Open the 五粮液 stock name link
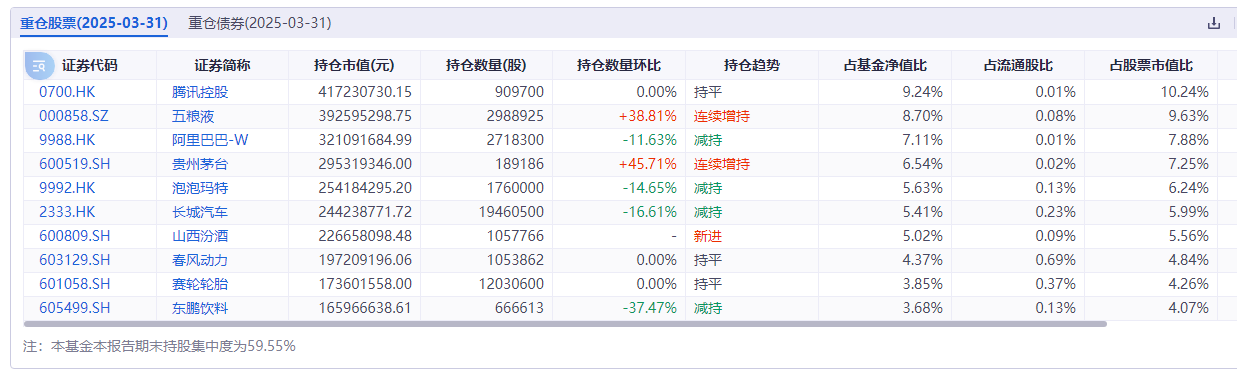1237x374 pixels. 193,116
